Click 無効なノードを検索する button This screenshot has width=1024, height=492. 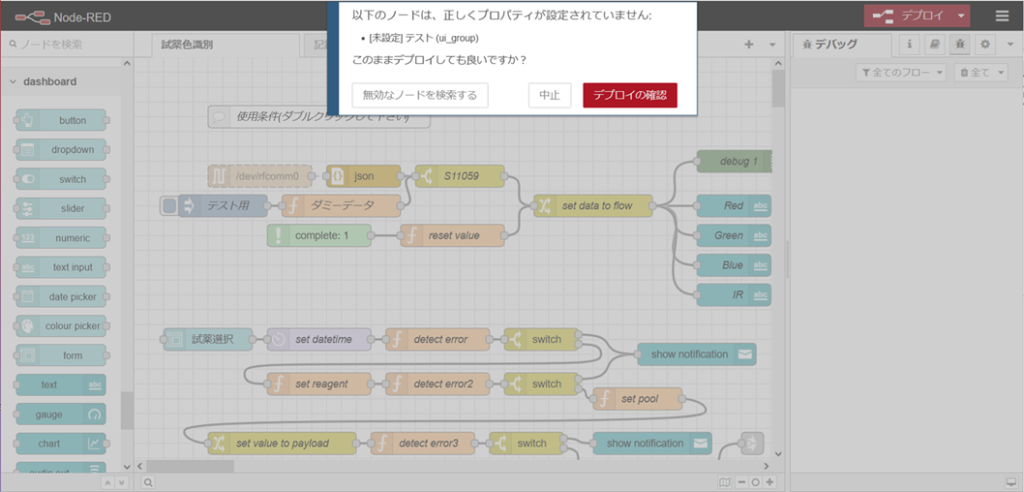420,95
